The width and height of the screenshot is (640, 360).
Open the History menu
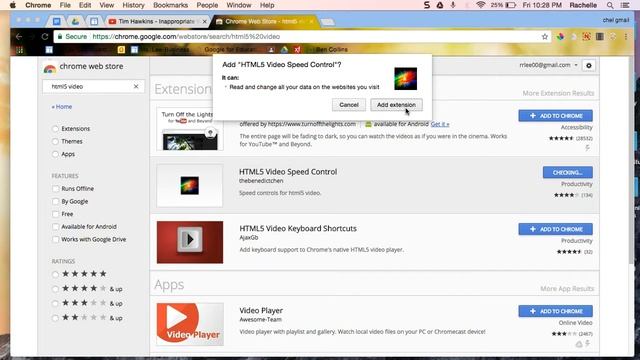[133, 5]
